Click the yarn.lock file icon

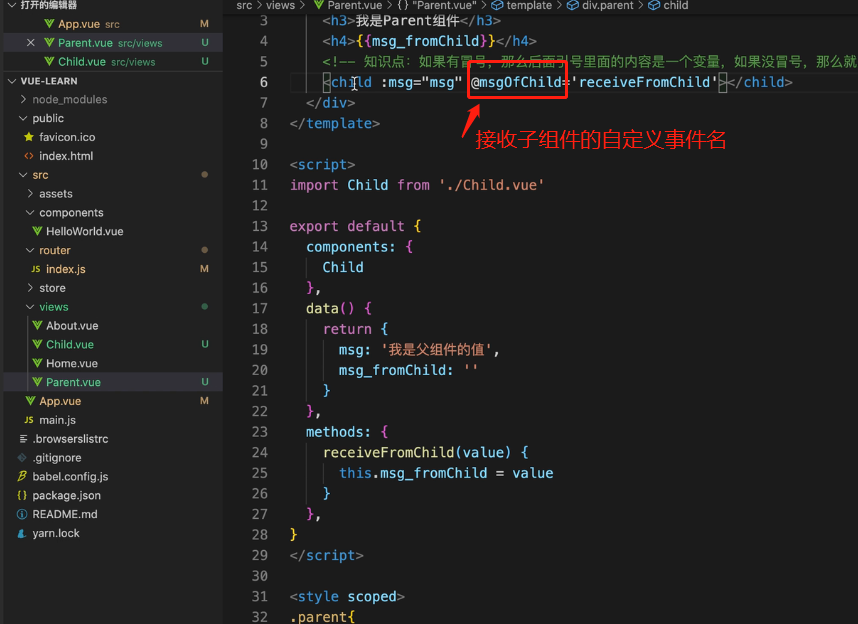pyautogui.click(x=22, y=533)
